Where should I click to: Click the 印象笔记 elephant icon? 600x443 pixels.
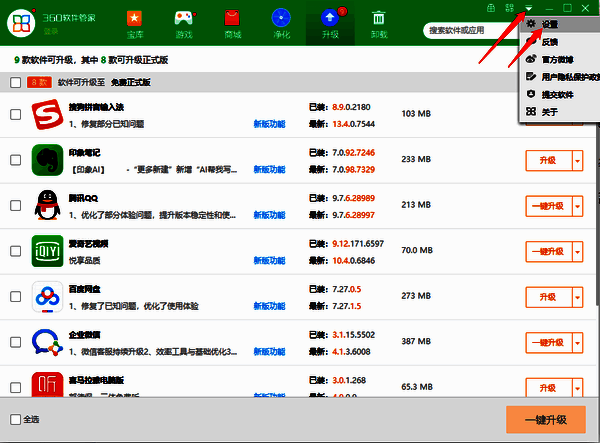(47, 160)
